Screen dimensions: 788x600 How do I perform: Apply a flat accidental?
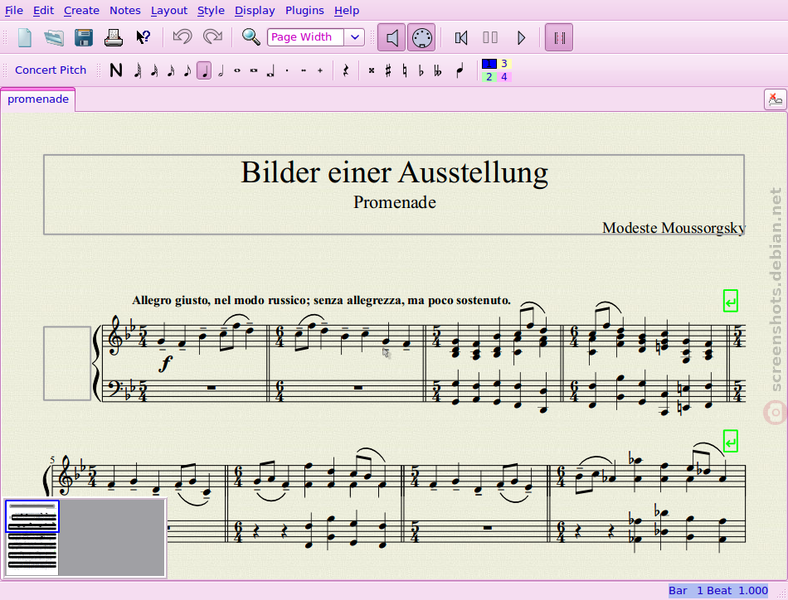click(x=421, y=70)
